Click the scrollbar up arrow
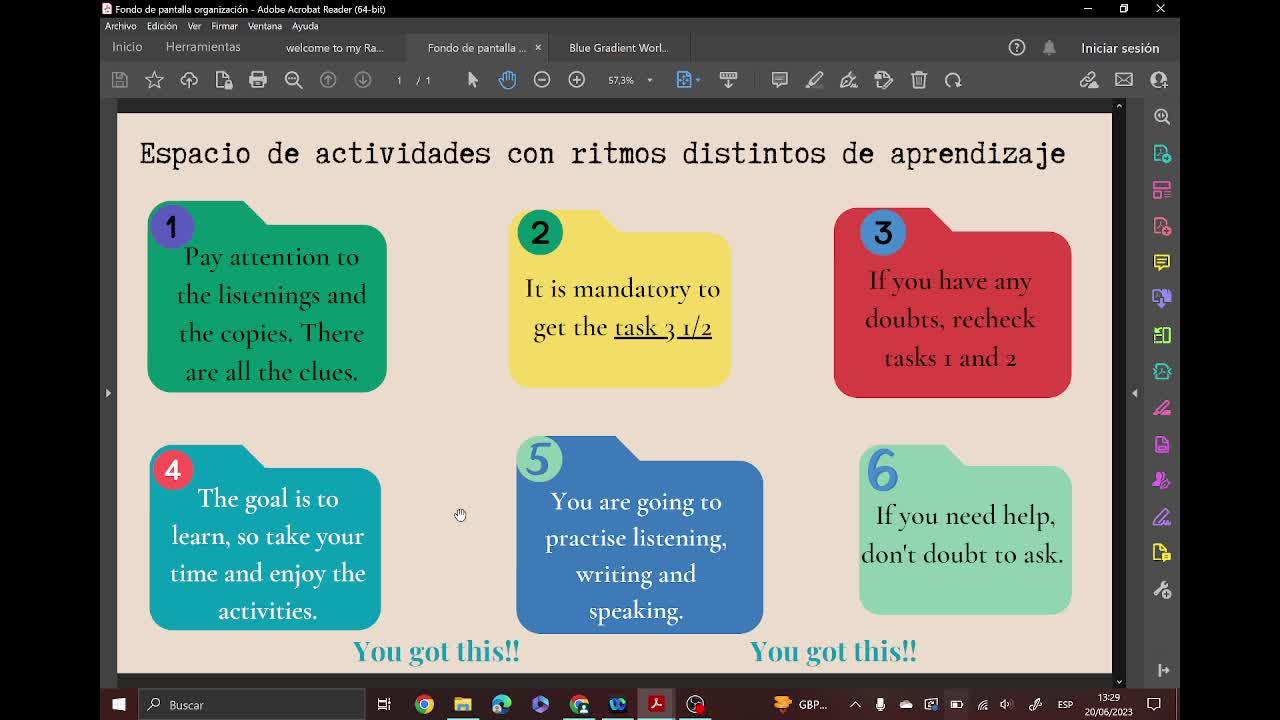Viewport: 1280px width, 720px height. (x=1119, y=105)
